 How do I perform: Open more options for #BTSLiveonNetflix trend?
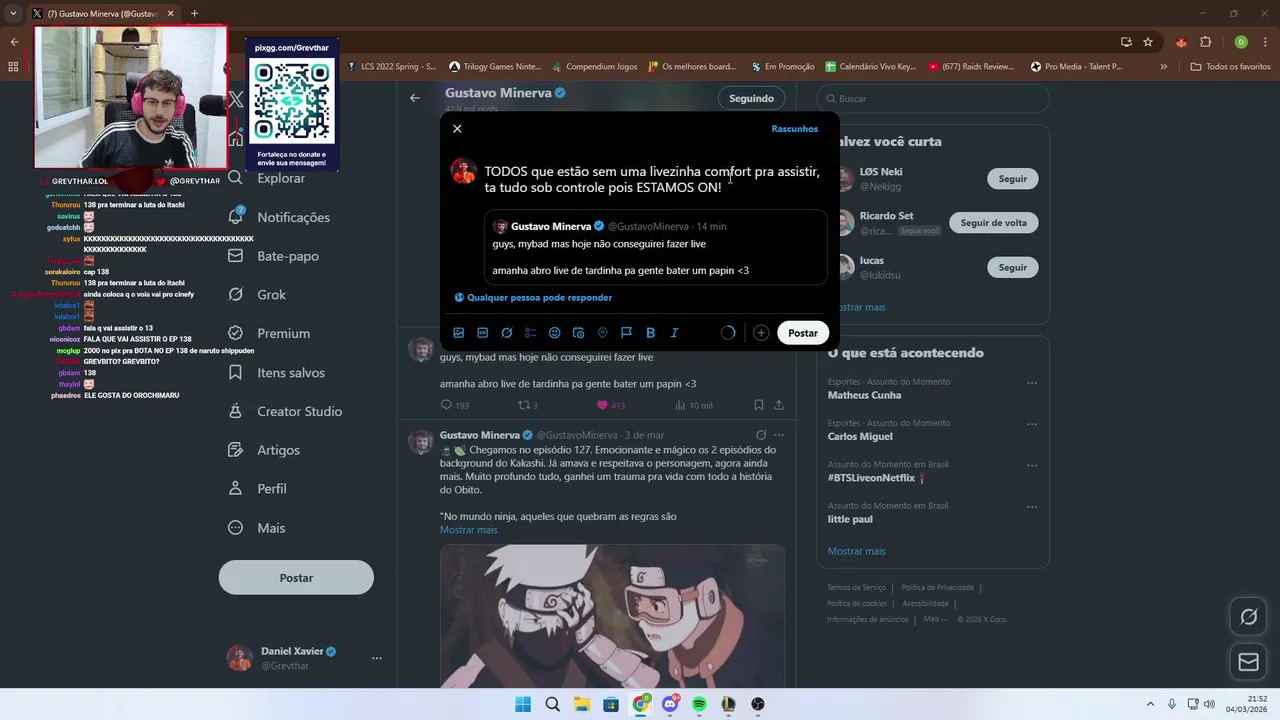click(1032, 466)
